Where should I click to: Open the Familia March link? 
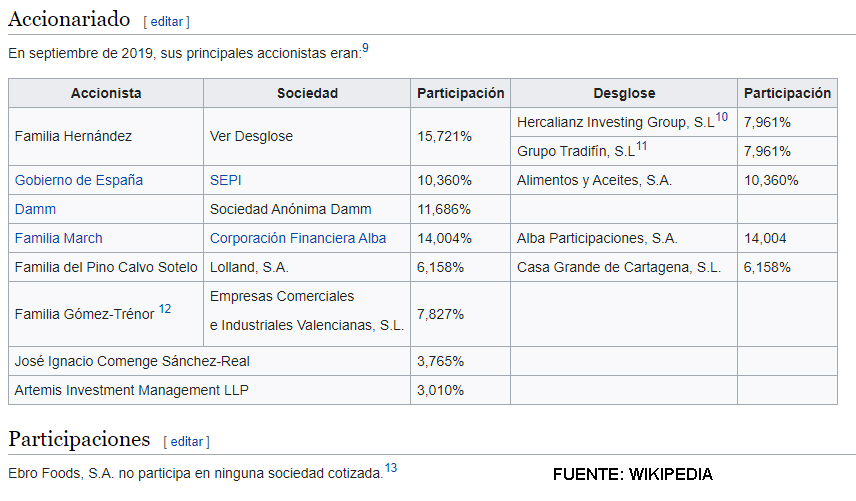tap(59, 238)
